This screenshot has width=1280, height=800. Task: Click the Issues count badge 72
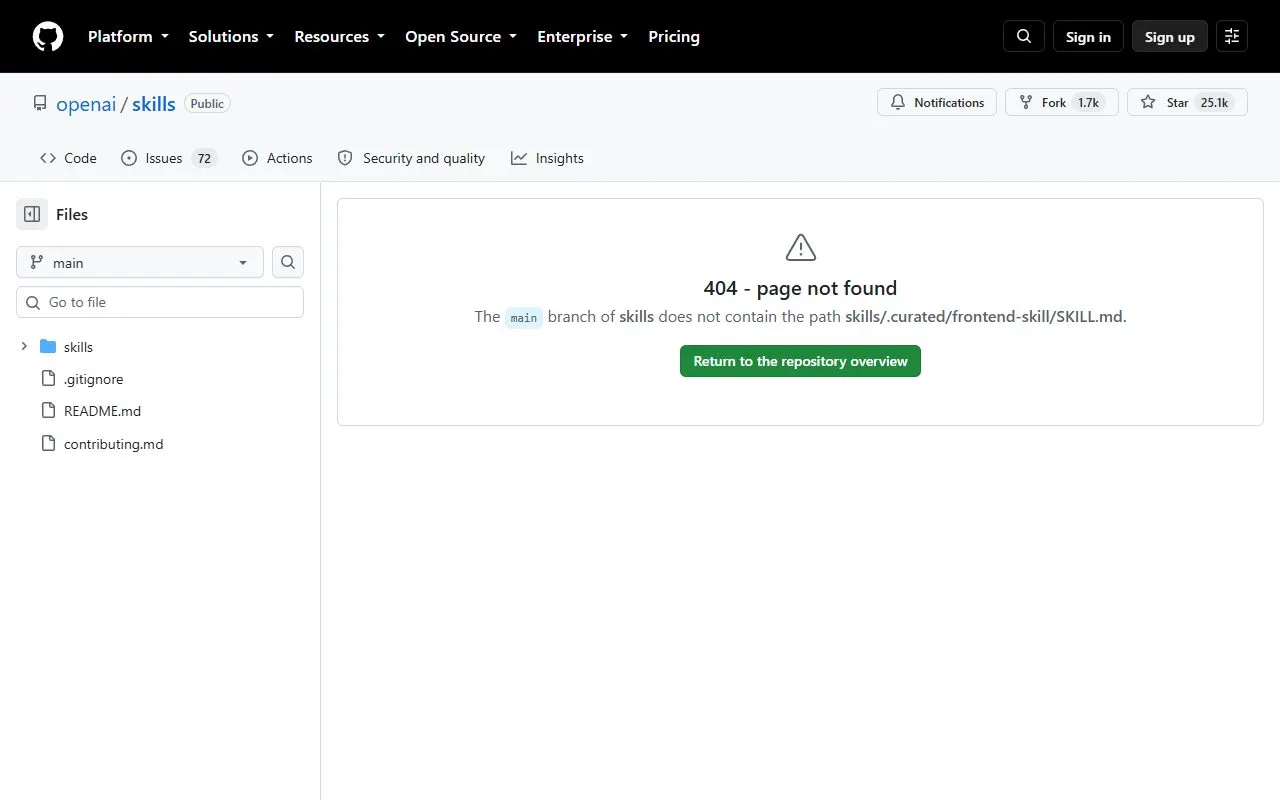[x=204, y=158]
